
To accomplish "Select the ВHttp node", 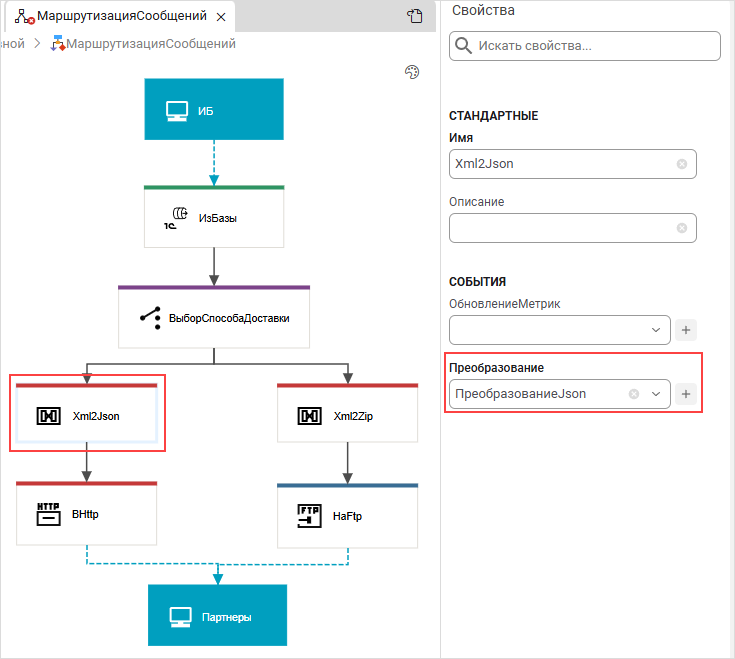I will [86, 514].
